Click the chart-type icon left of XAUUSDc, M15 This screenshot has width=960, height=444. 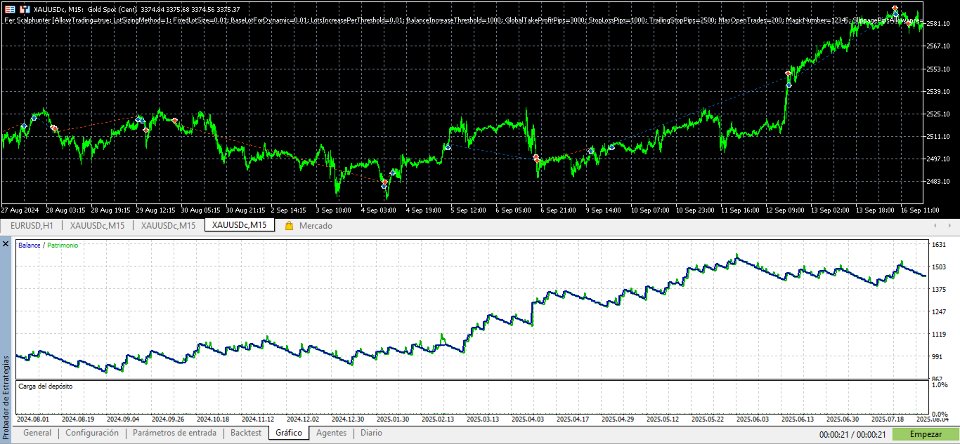coord(24,9)
